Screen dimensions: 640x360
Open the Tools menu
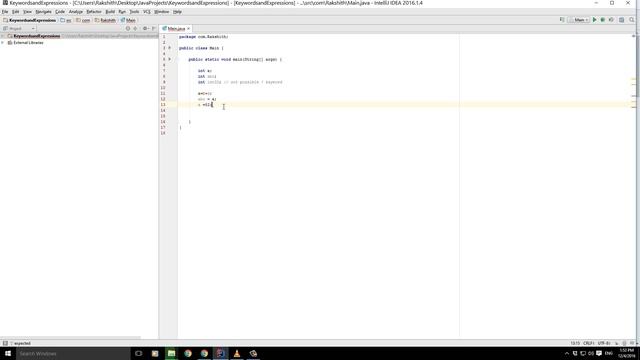coord(134,12)
